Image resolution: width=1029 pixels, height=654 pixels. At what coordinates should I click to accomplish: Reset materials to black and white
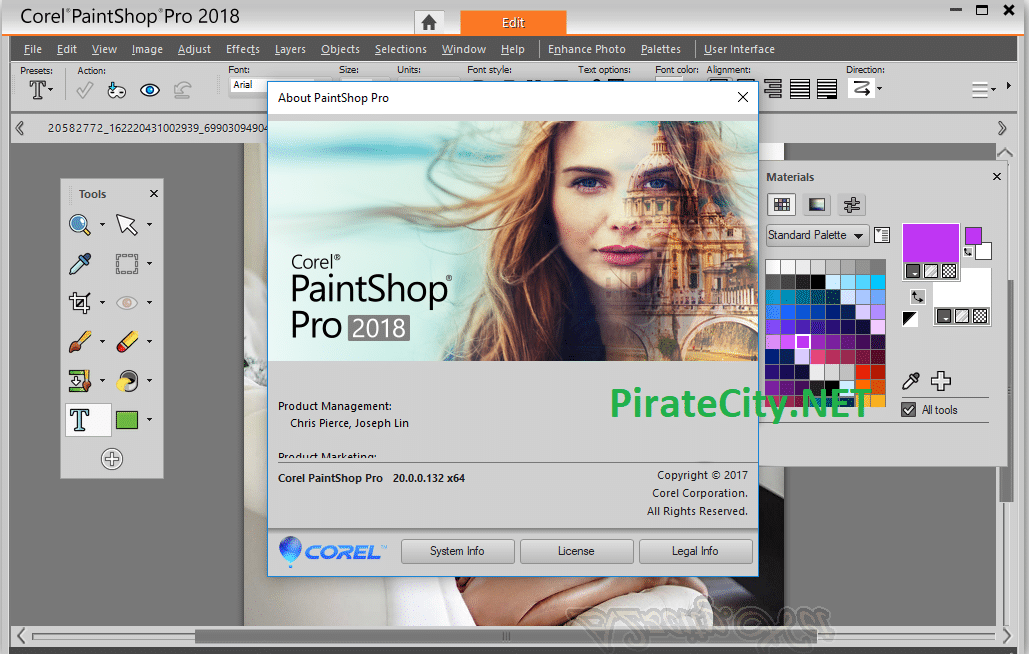pos(910,319)
